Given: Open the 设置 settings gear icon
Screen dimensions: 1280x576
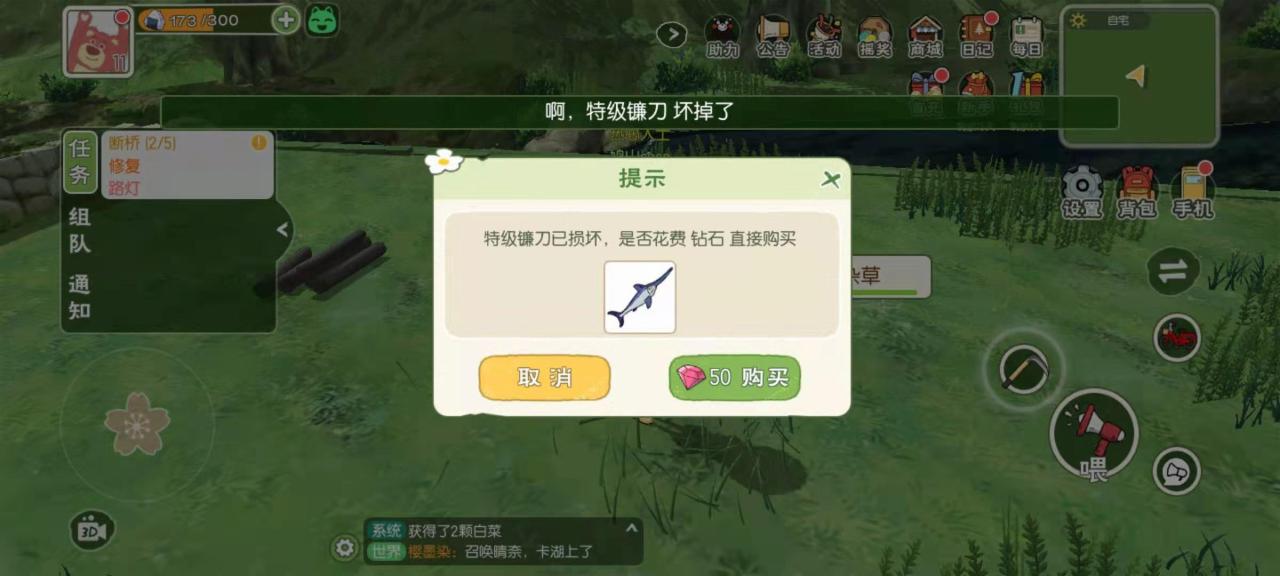Looking at the screenshot, I should [1082, 191].
